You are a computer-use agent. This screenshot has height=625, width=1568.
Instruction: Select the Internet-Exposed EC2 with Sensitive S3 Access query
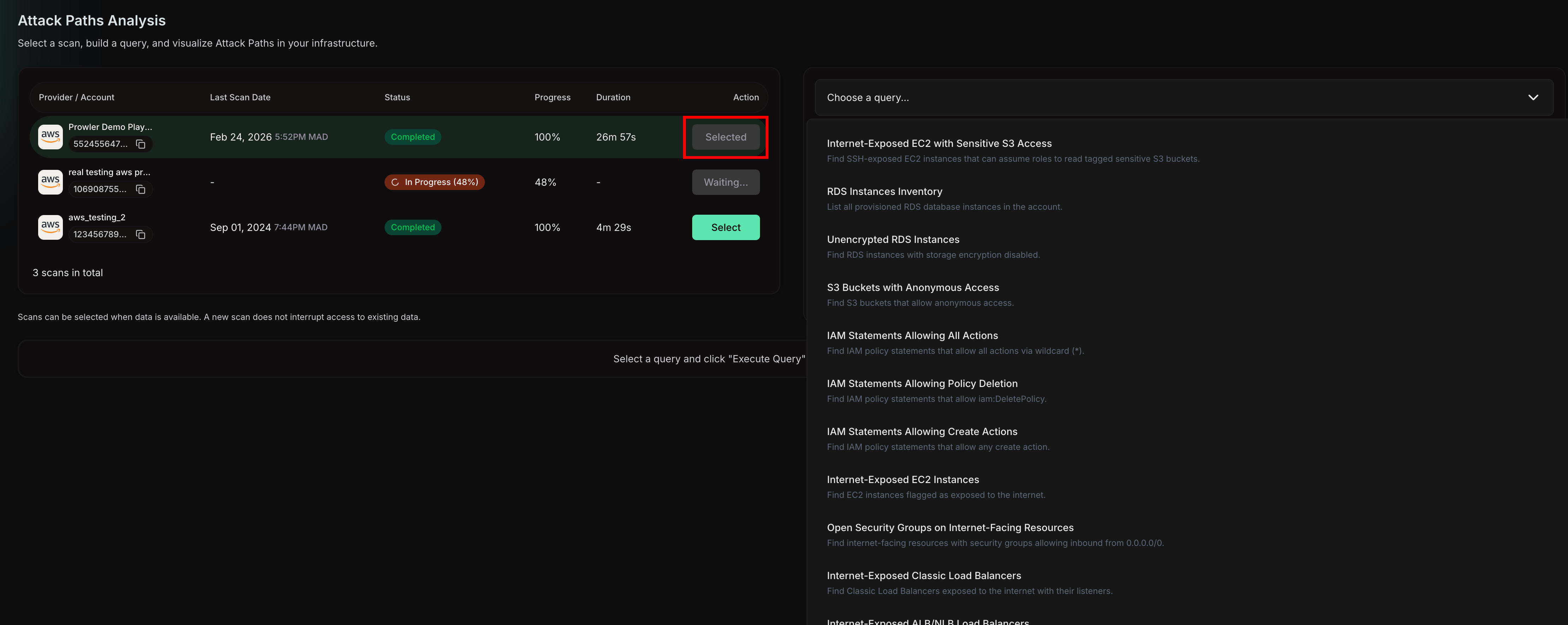tap(939, 143)
